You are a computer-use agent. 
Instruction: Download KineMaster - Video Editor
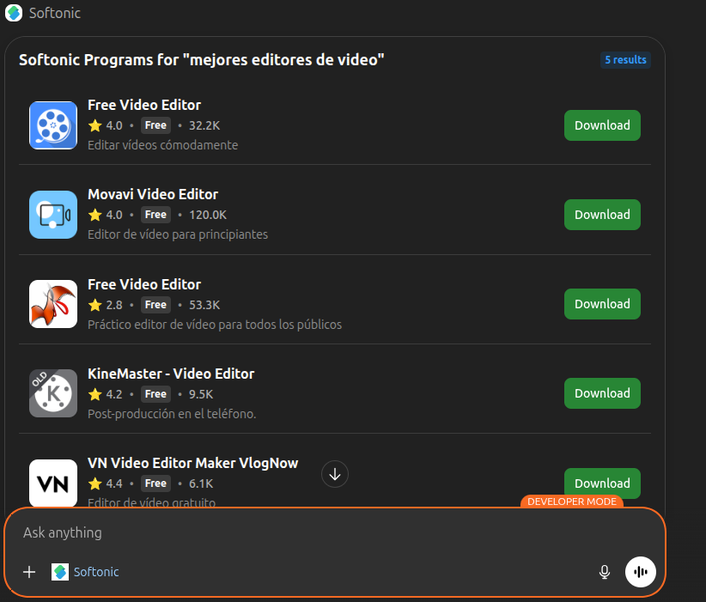(x=602, y=393)
